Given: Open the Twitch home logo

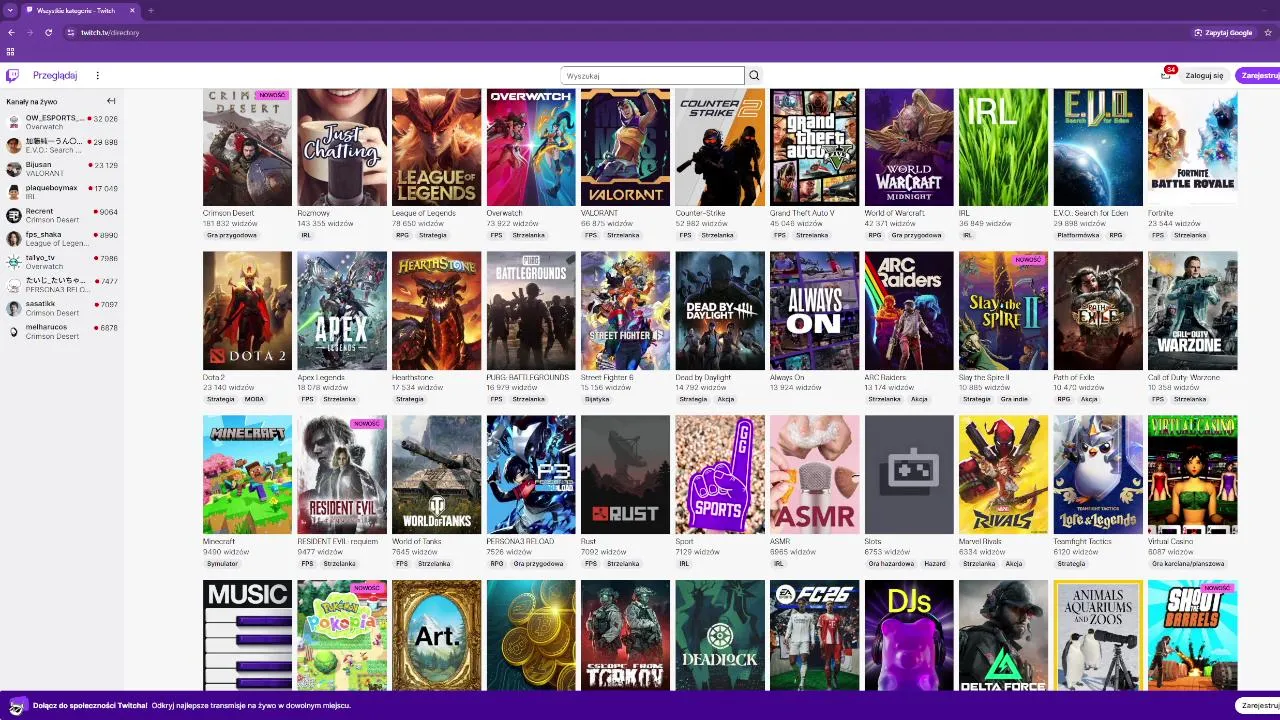Looking at the screenshot, I should pos(12,75).
